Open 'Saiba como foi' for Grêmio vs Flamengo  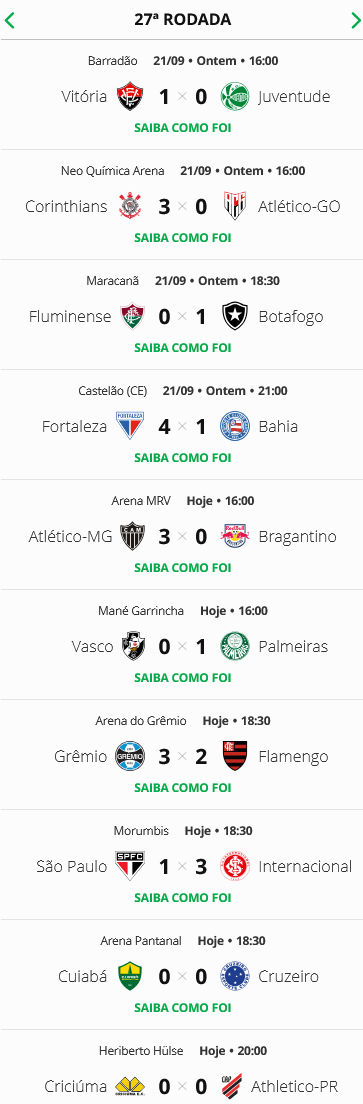pos(182,786)
